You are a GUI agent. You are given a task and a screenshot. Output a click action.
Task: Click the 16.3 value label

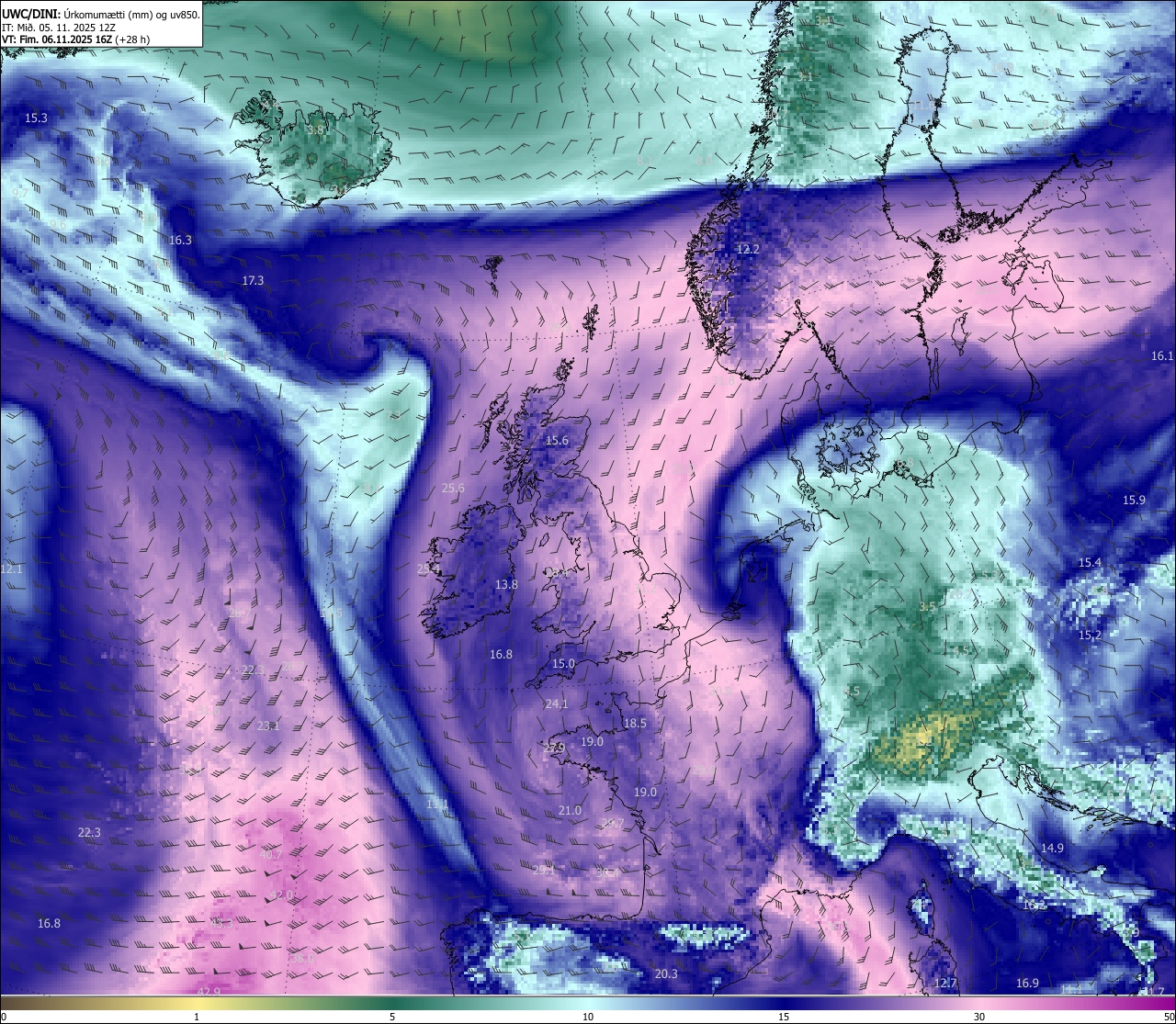[x=181, y=241]
